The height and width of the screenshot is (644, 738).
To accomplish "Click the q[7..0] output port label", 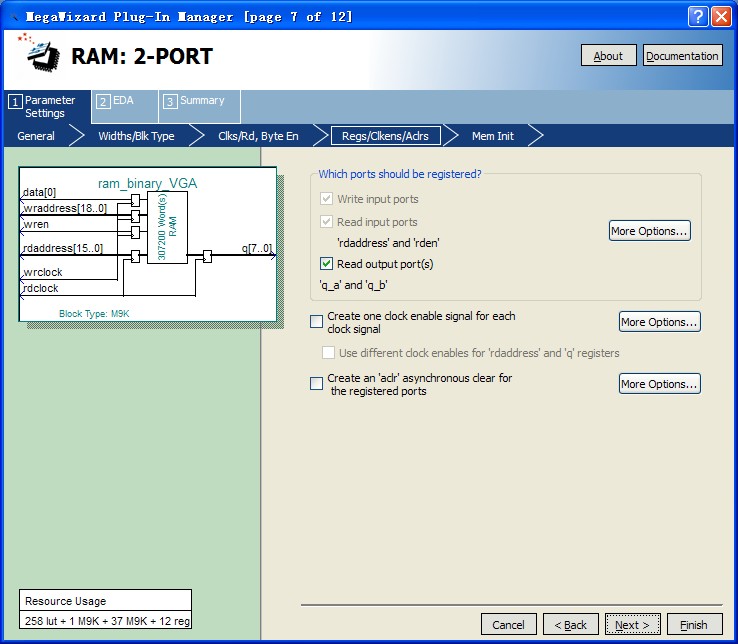I will [257, 248].
